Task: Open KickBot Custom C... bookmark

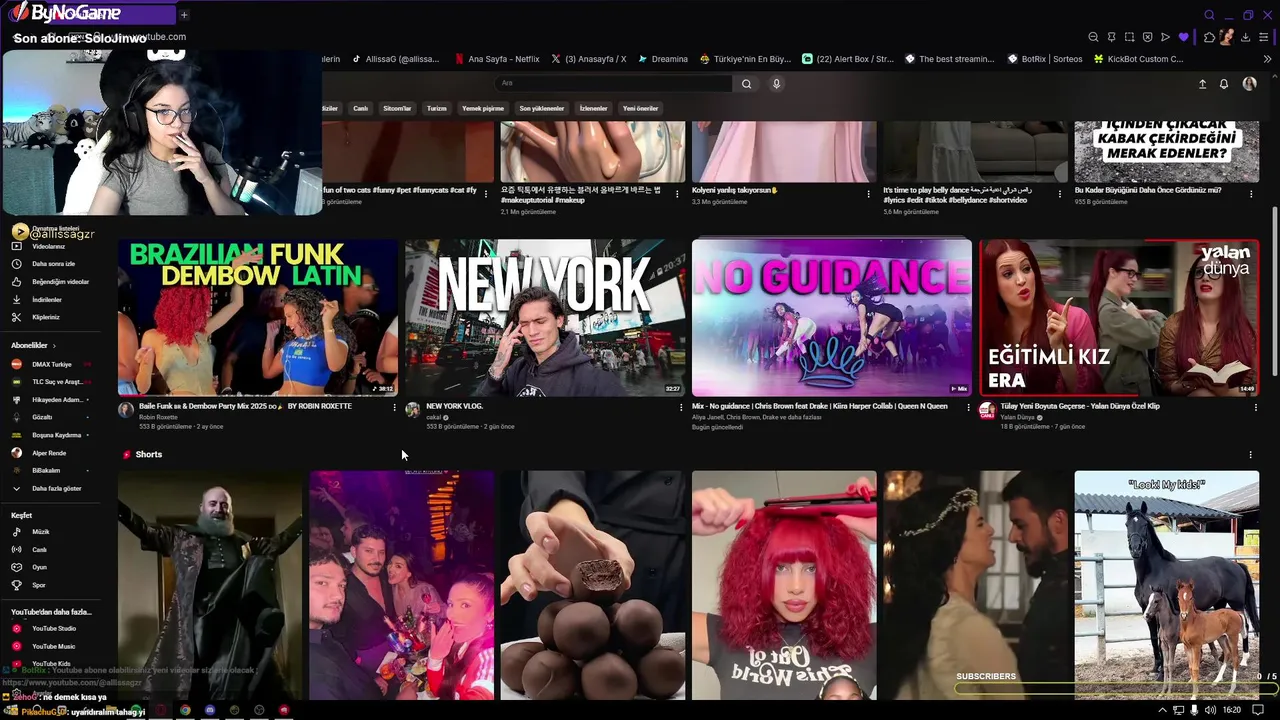Action: click(x=1138, y=59)
